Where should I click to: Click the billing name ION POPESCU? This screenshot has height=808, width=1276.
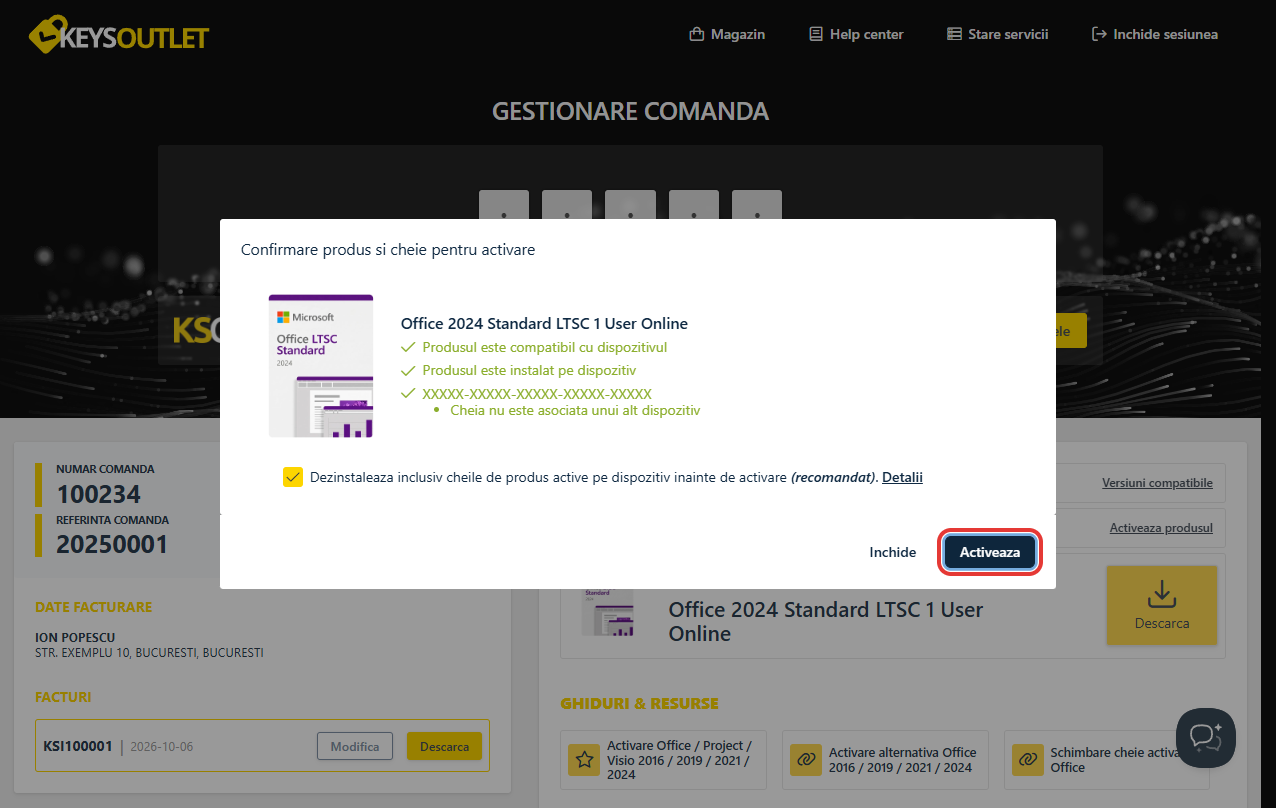75,637
